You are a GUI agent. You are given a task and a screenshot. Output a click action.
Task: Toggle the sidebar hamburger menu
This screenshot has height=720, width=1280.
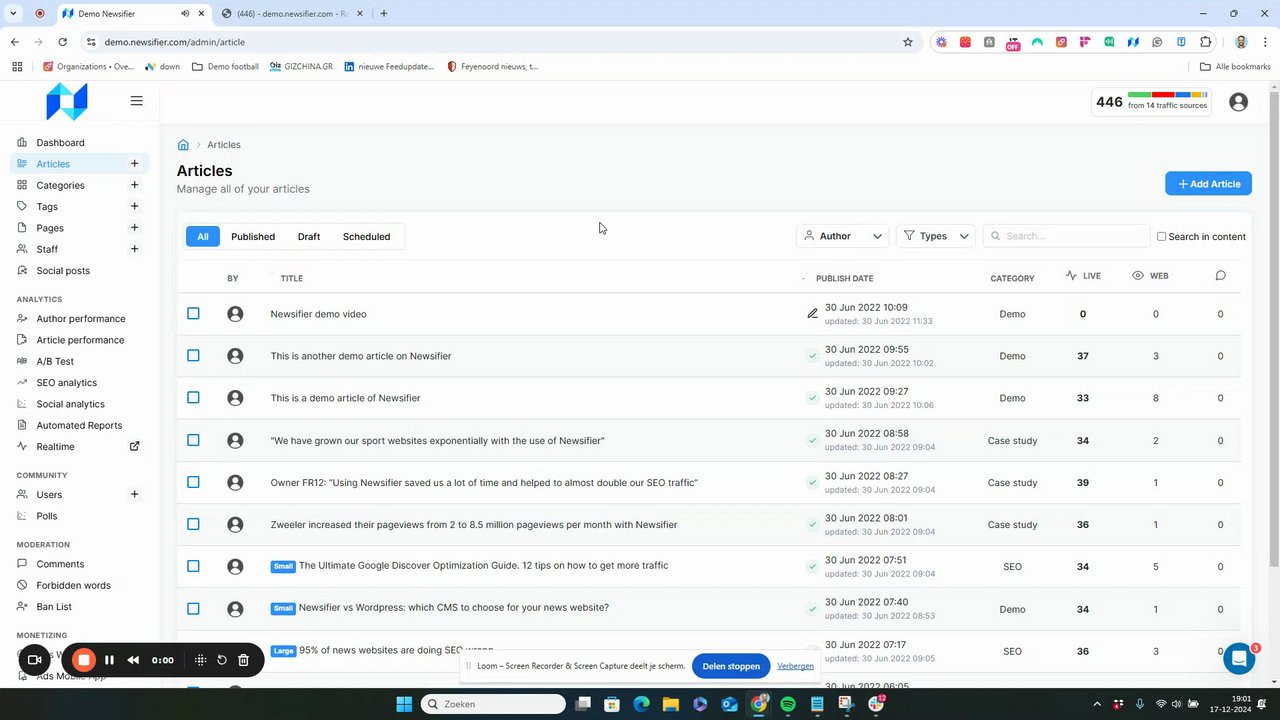136,101
